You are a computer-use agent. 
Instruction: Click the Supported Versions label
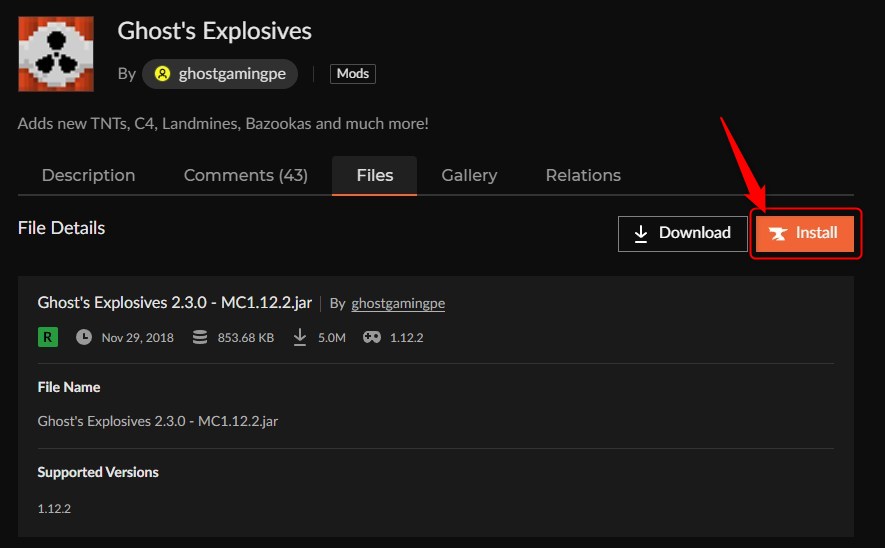pyautogui.click(x=98, y=472)
